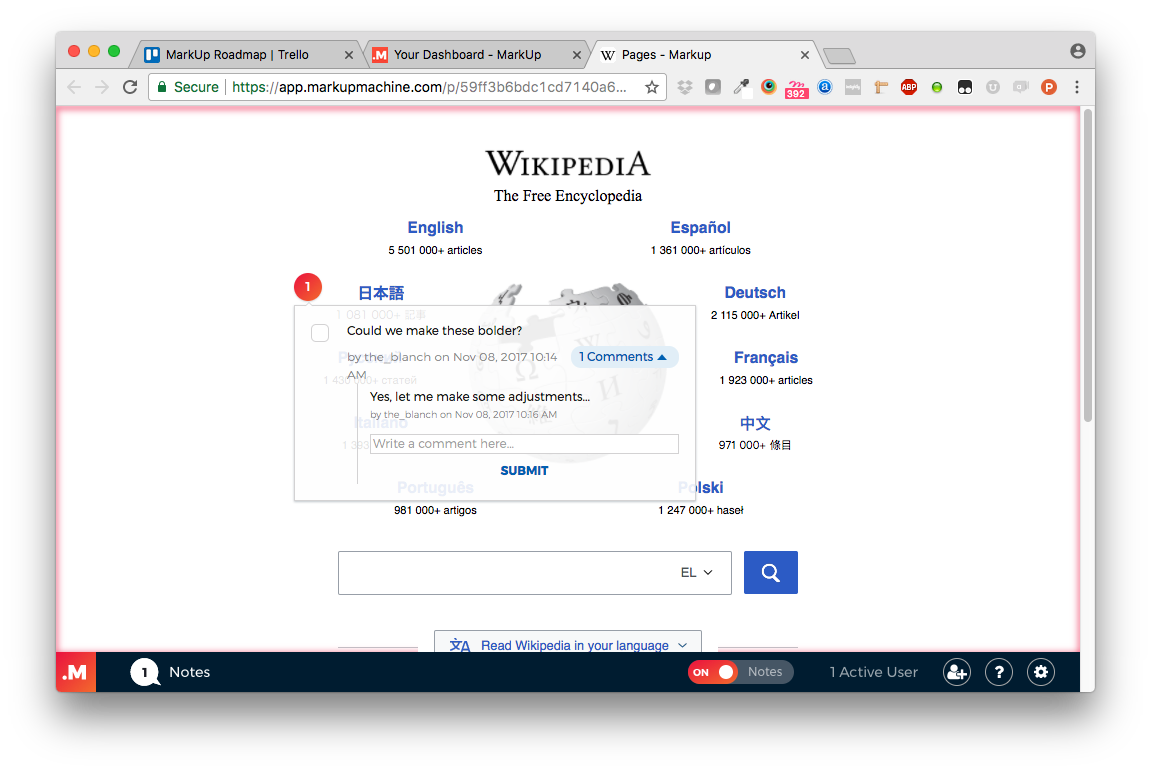
Task: Open the help question mark
Action: (x=998, y=672)
